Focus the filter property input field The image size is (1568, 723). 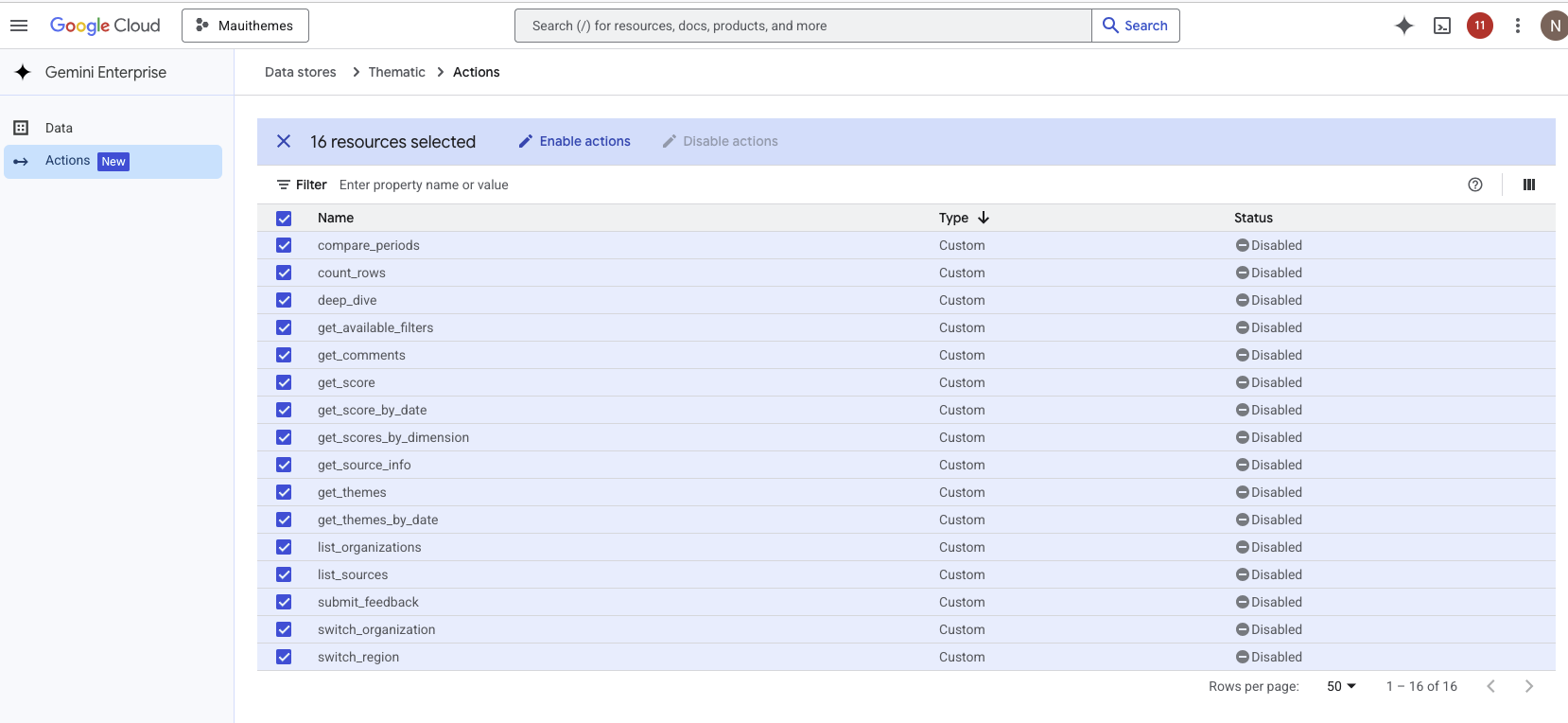[x=889, y=185]
